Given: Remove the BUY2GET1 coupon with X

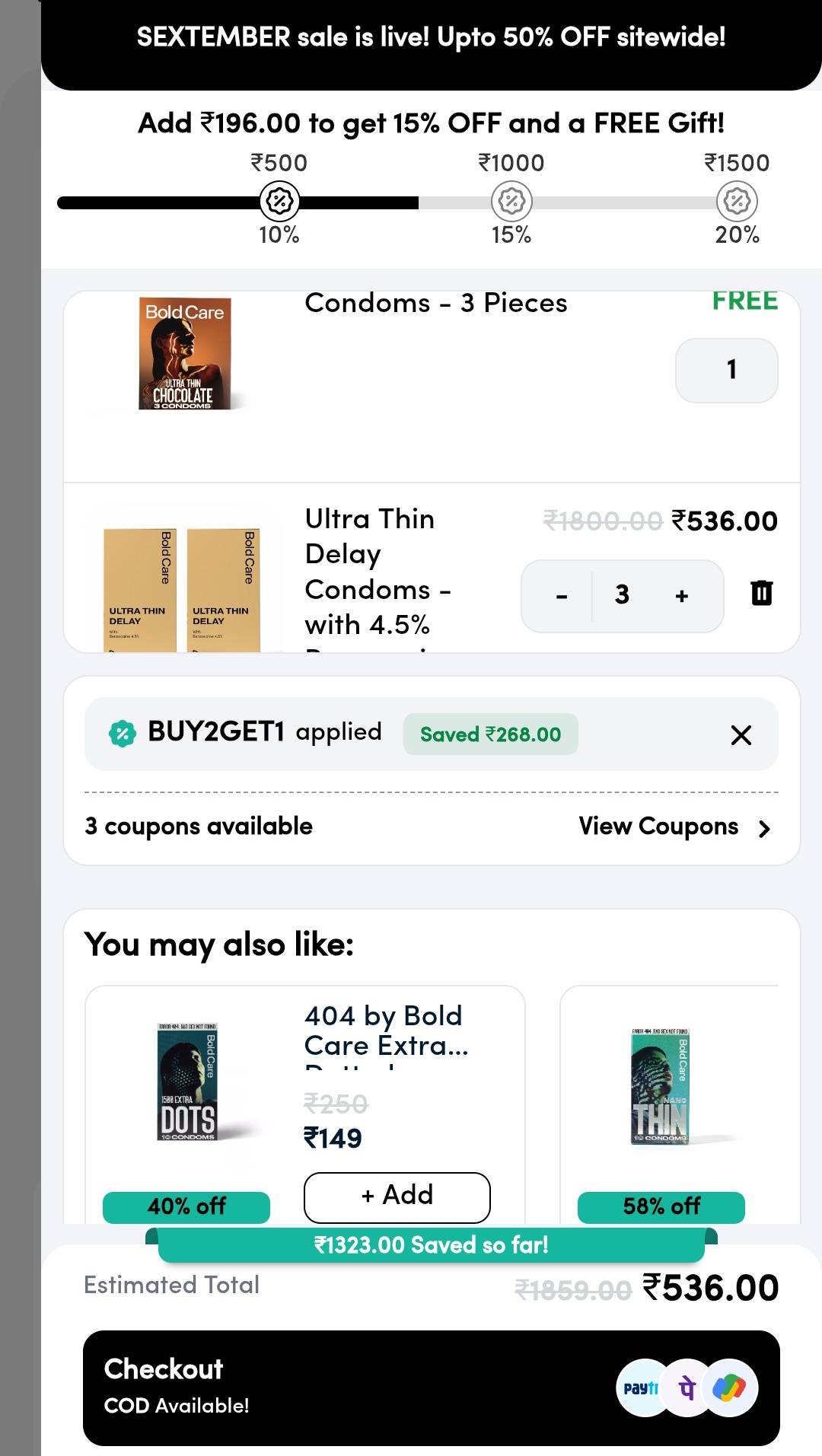Looking at the screenshot, I should [741, 735].
